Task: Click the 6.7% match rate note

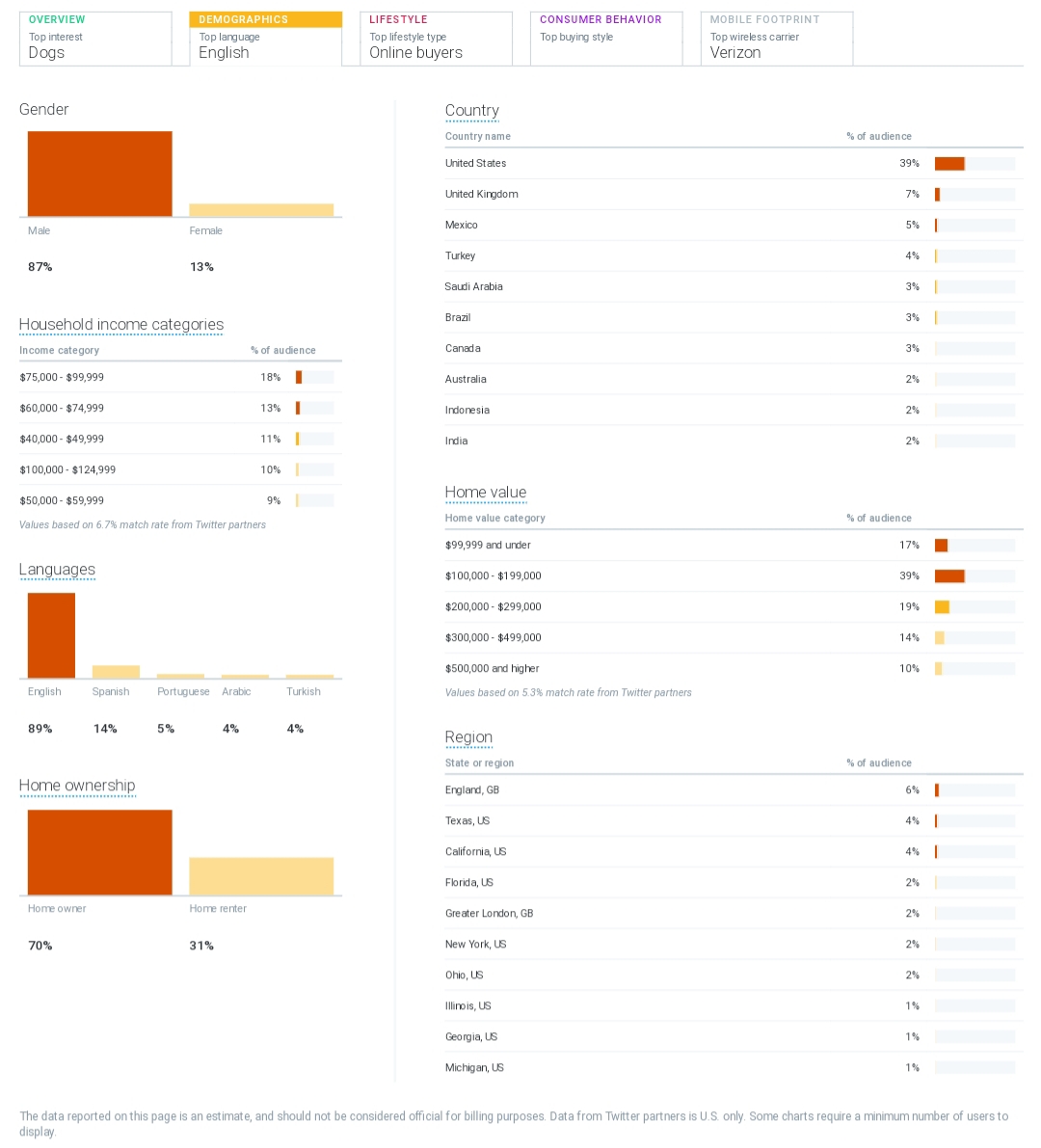Action: 143,525
